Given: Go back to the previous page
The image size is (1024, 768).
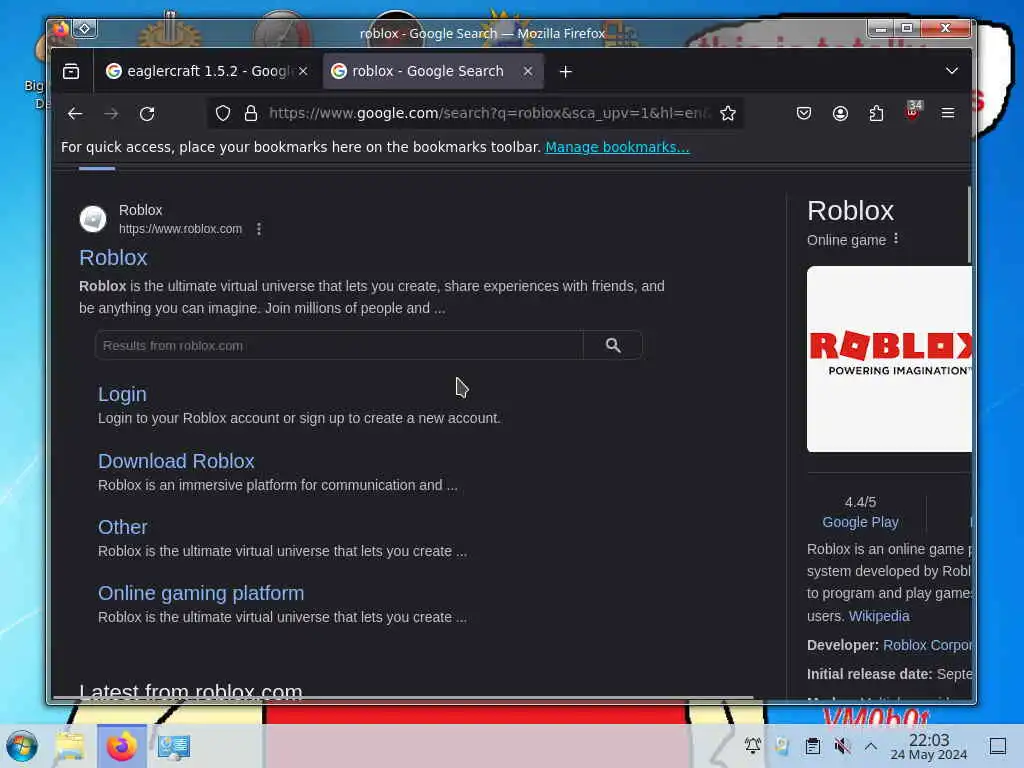Looking at the screenshot, I should (x=75, y=114).
